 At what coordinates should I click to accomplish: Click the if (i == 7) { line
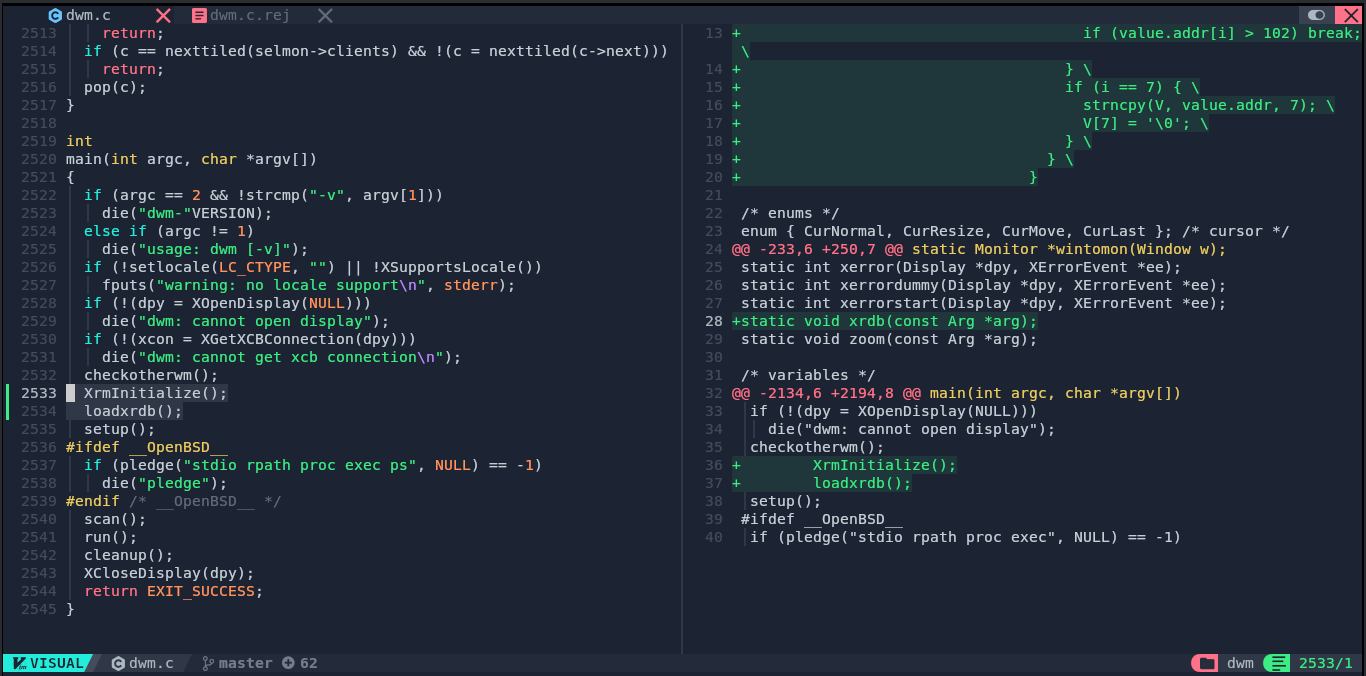click(x=1132, y=87)
